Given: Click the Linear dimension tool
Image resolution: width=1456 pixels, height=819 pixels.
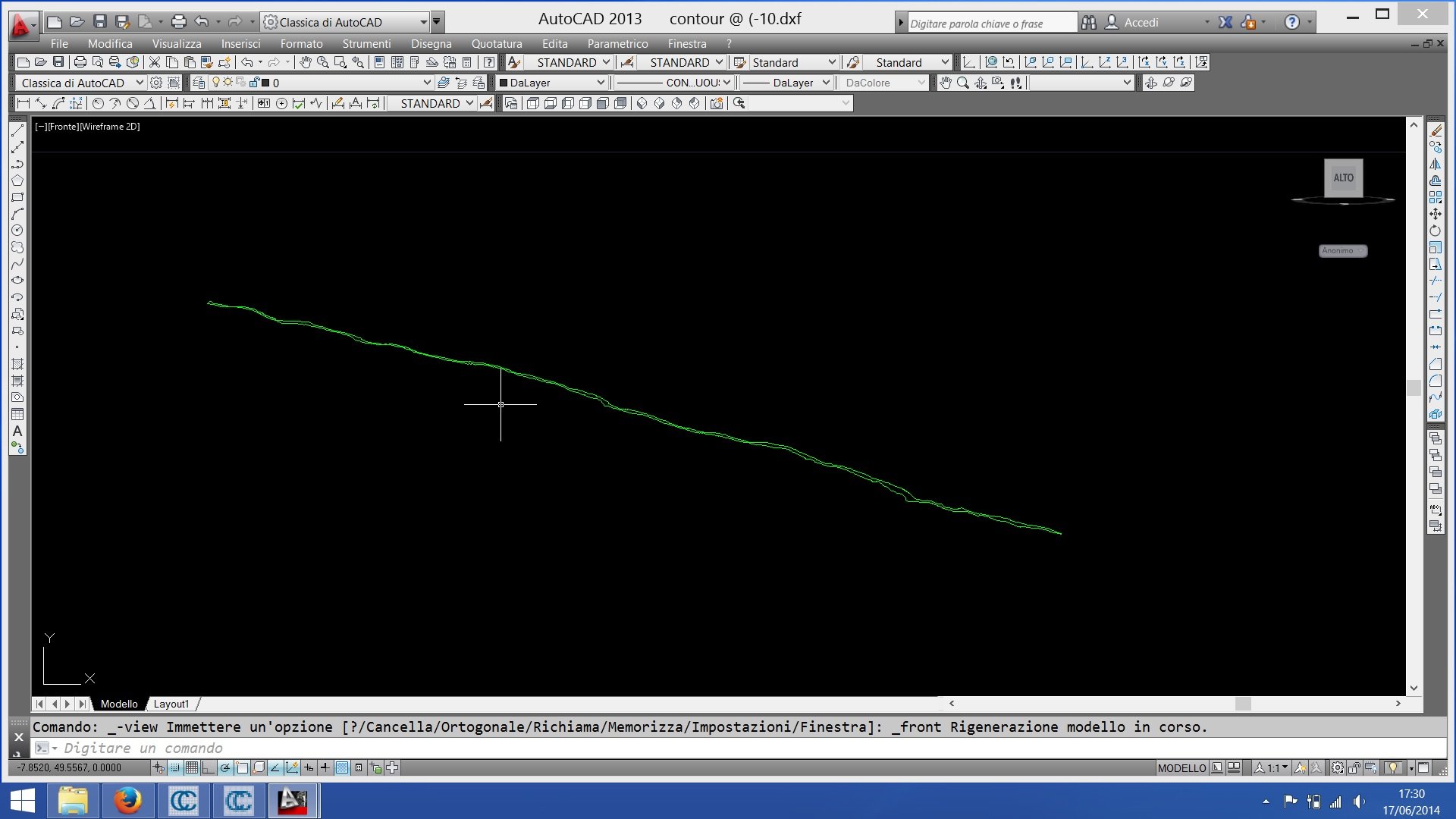Looking at the screenshot, I should pyautogui.click(x=23, y=103).
